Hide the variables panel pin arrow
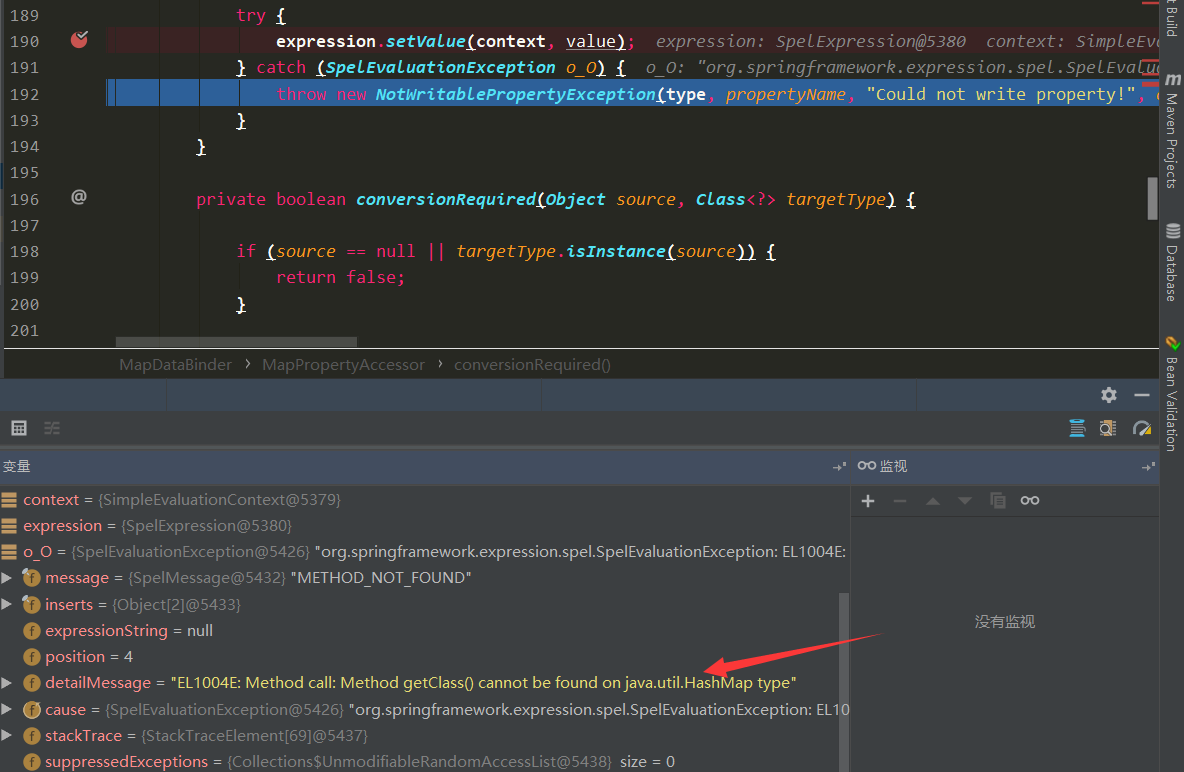This screenshot has width=1184, height=772. coord(839,467)
